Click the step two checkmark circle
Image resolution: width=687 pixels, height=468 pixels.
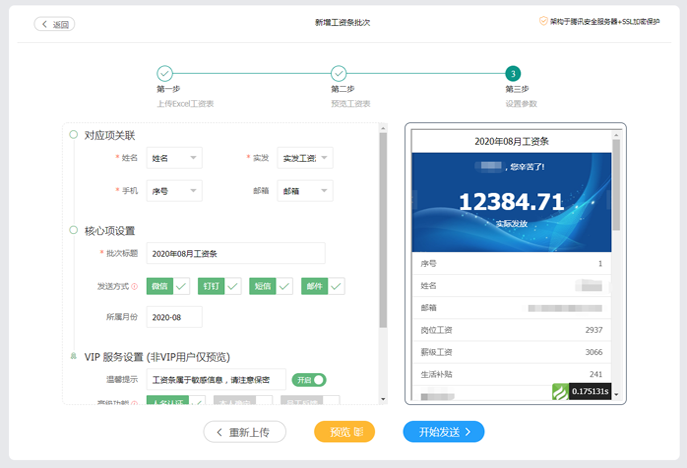pos(339,73)
